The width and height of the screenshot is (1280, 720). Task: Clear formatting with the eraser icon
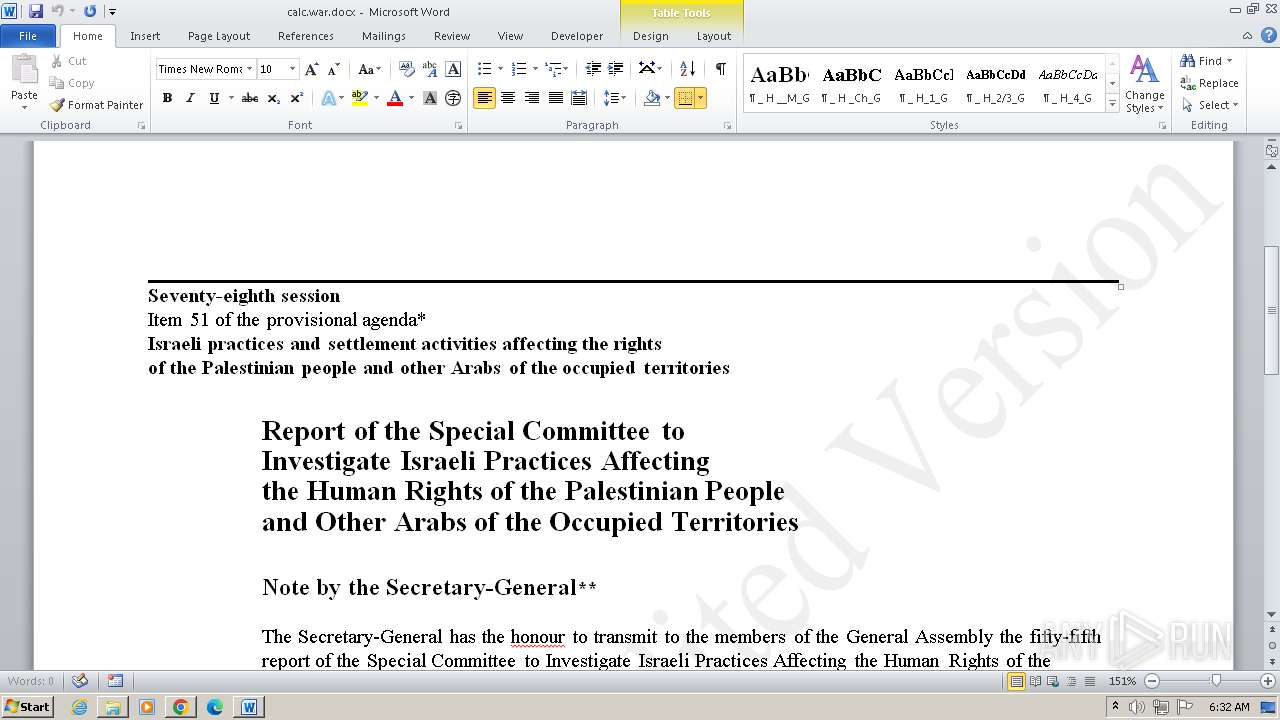pyautogui.click(x=407, y=69)
